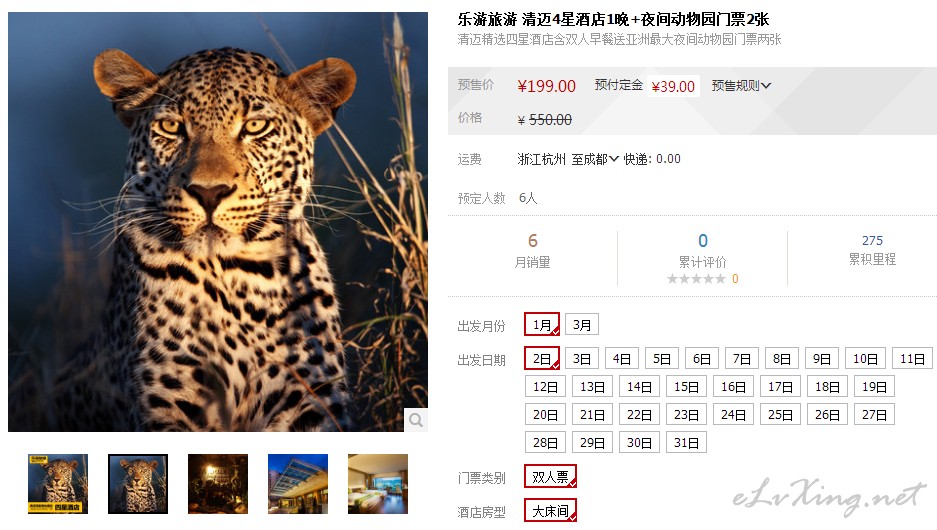The image size is (937, 530).
Task: Open the 预售规则 dropdown
Action: tap(741, 86)
